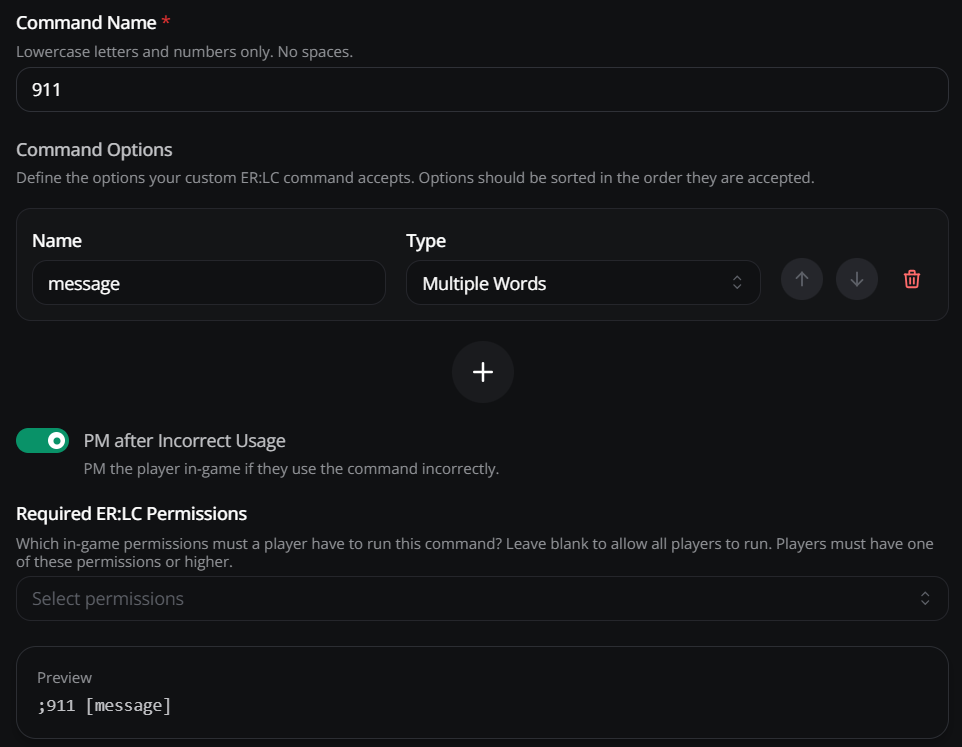This screenshot has width=962, height=747.
Task: Open the Select permissions dropdown
Action: coord(482,599)
